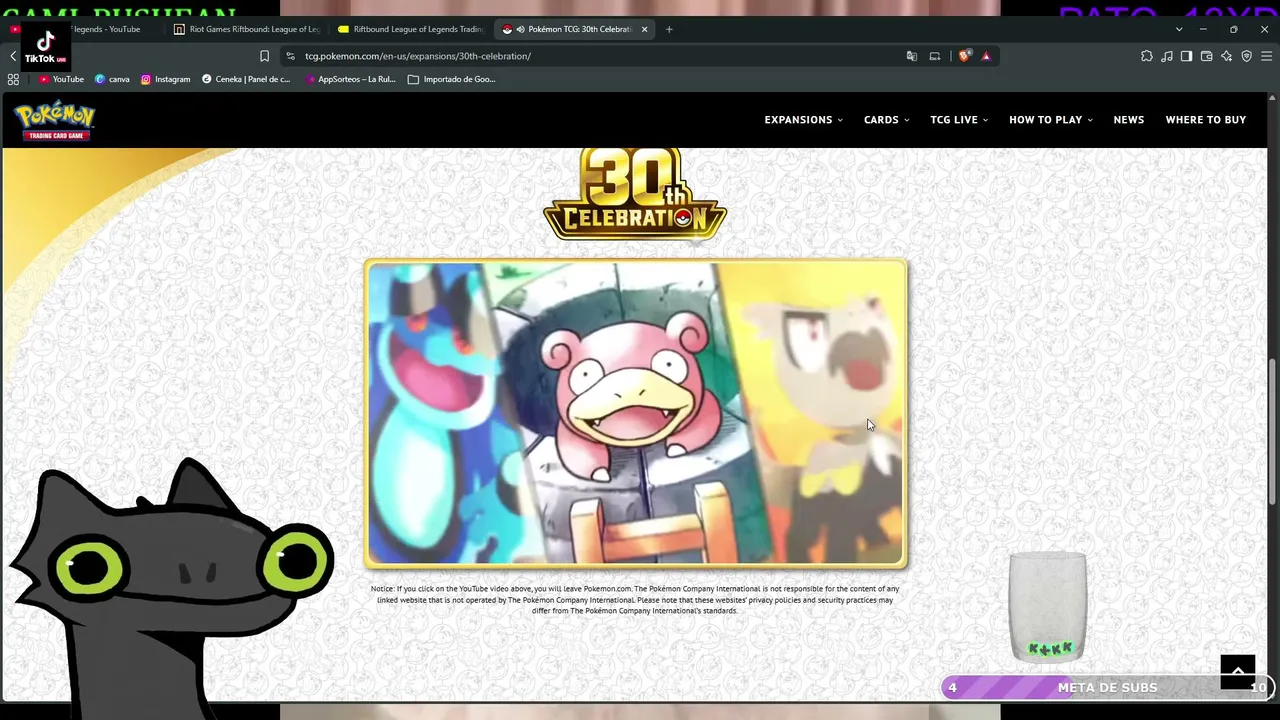
Task: Click the cast/screen icon in the address bar
Action: tap(935, 56)
